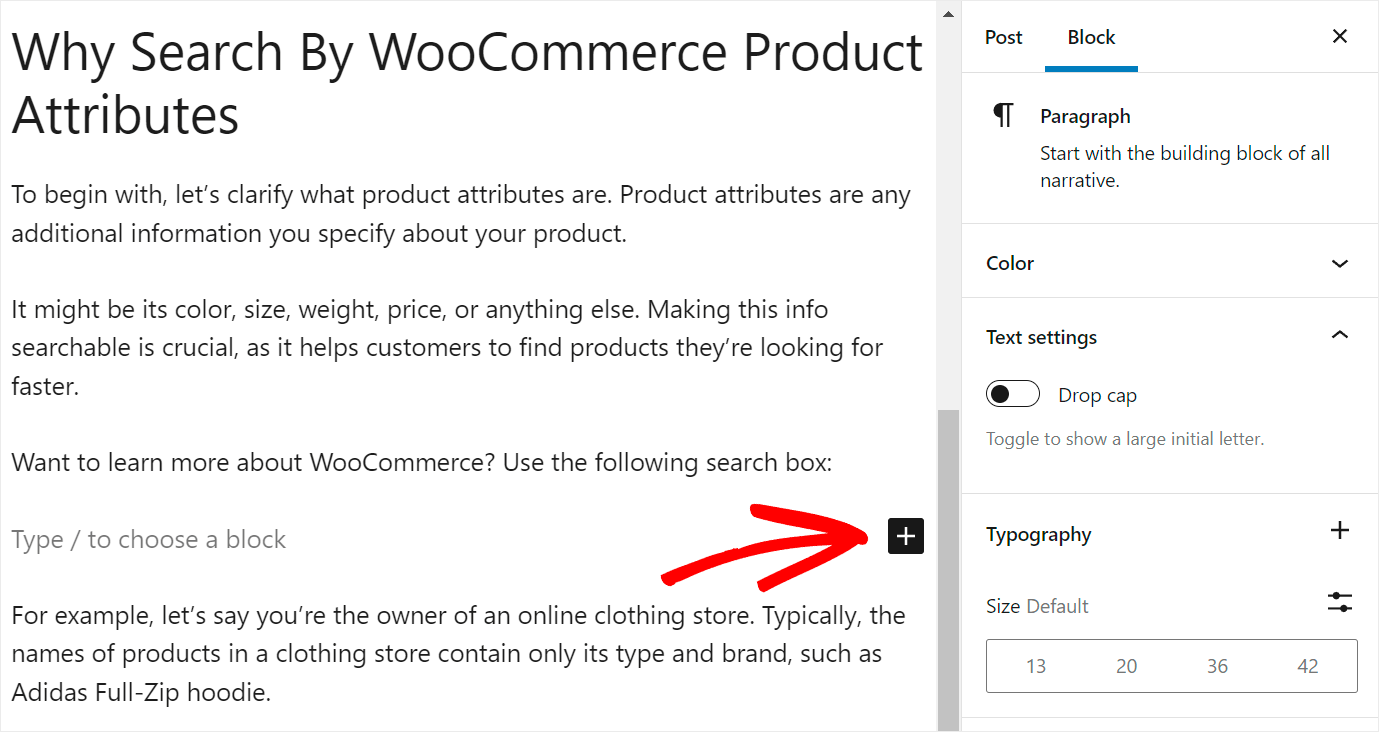Click the Paragraph block pilcrow icon
Screen dimensions: 1379x732
click(1003, 116)
